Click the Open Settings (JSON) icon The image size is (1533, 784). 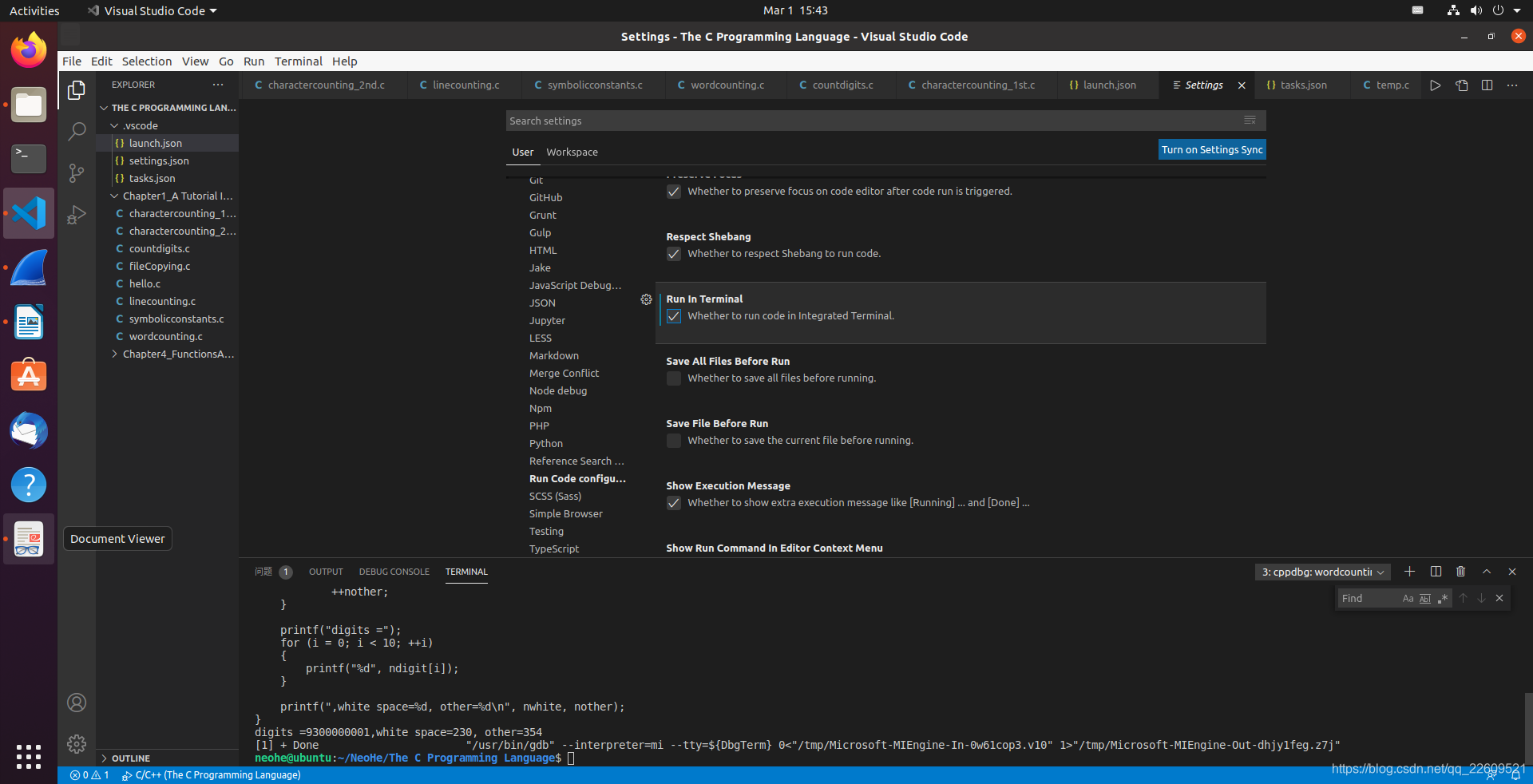coord(1462,85)
